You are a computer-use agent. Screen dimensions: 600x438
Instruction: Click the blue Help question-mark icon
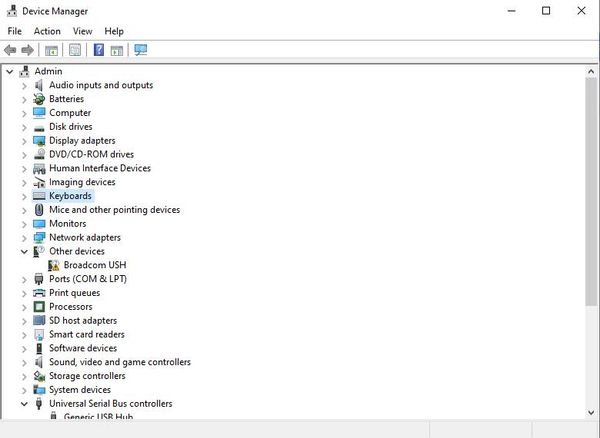tap(99, 50)
